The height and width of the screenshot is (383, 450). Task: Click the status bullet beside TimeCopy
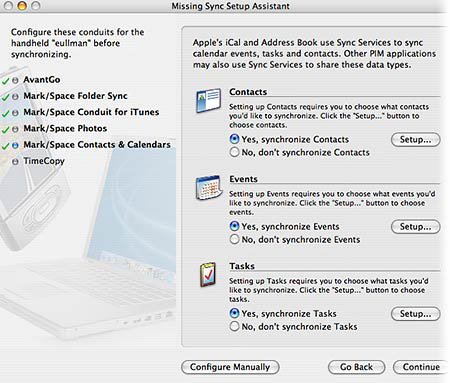coord(15,162)
